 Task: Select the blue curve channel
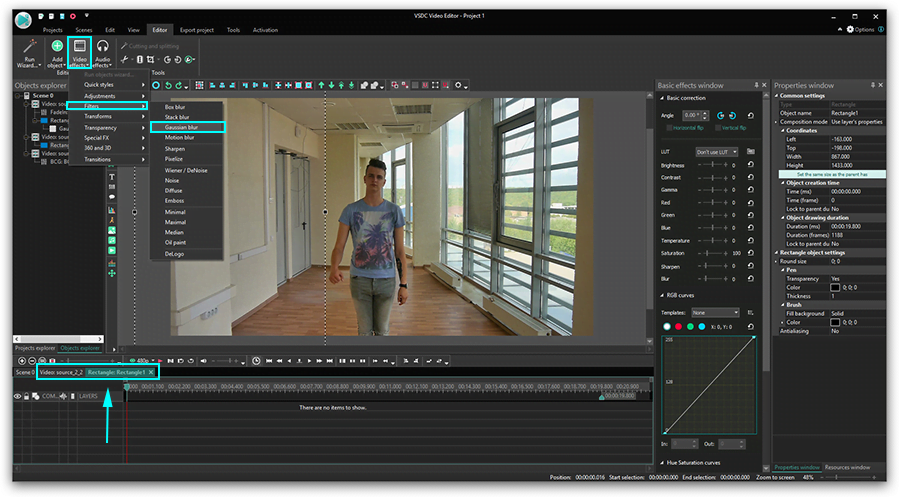pos(702,327)
